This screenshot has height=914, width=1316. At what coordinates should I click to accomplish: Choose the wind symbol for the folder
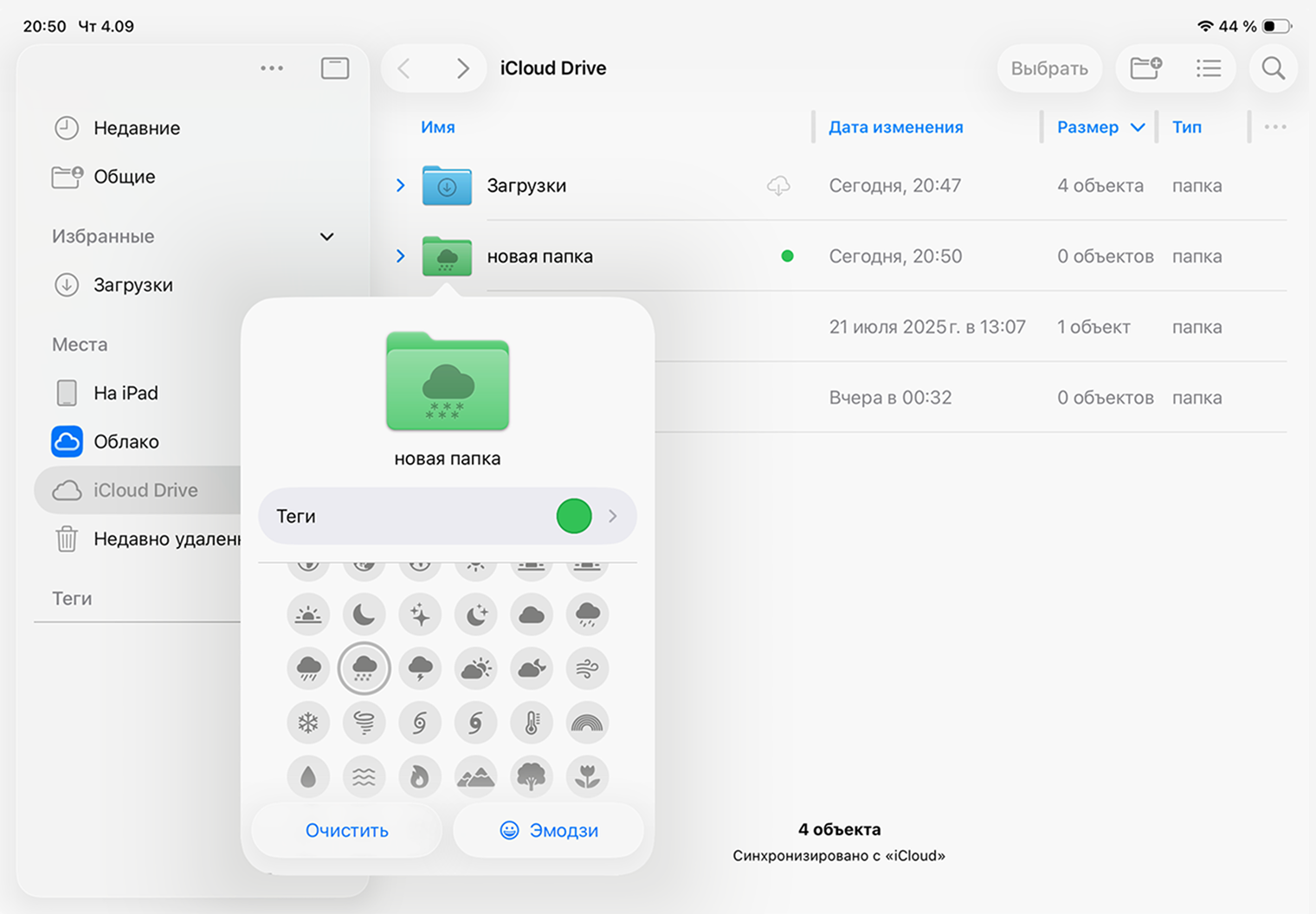coord(588,668)
